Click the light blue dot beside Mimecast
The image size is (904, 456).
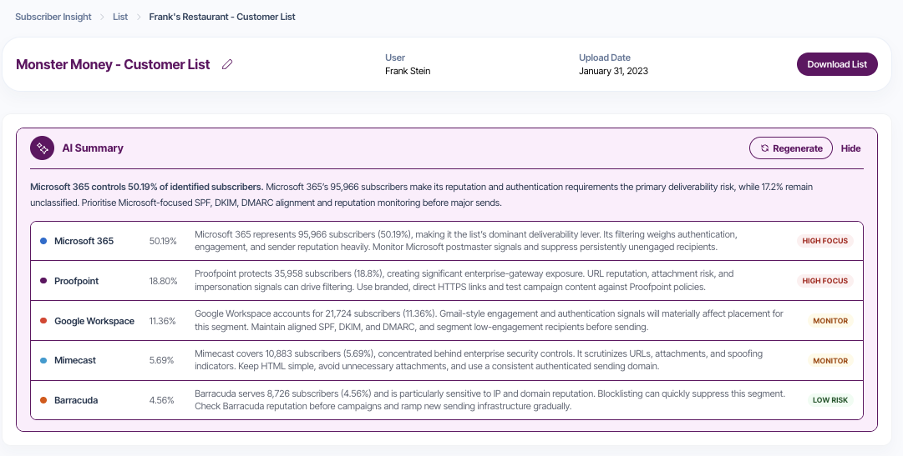43,360
